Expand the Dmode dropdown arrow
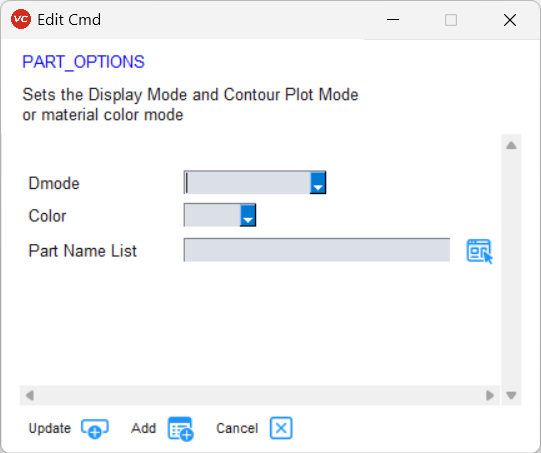541x453 pixels. [318, 183]
